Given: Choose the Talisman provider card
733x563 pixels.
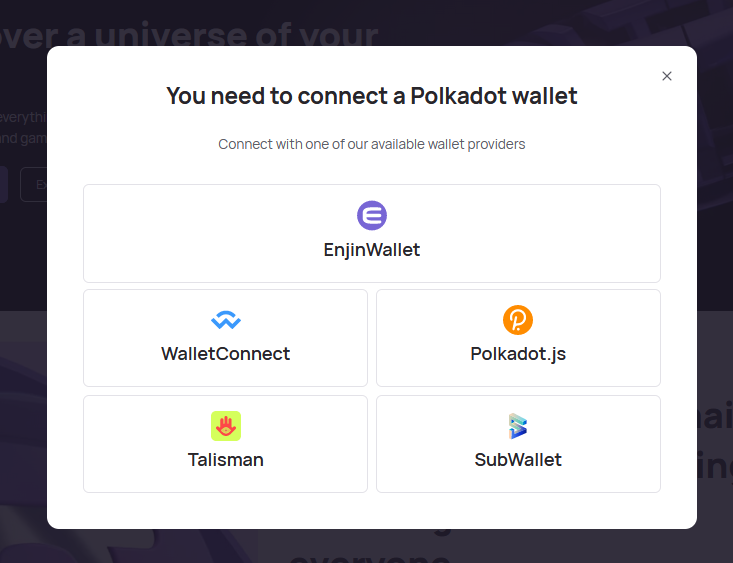Looking at the screenshot, I should point(225,444).
